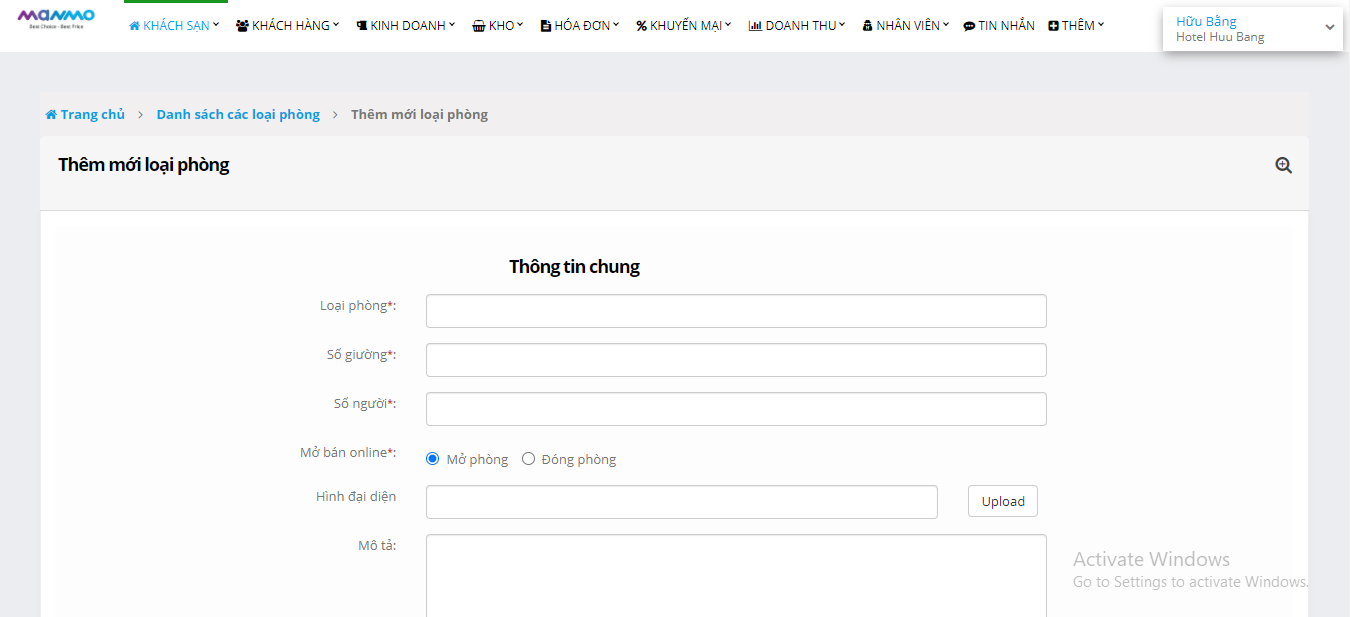Select the Mở phòng radio button
Screen dimensions: 1350x617
tap(433, 459)
